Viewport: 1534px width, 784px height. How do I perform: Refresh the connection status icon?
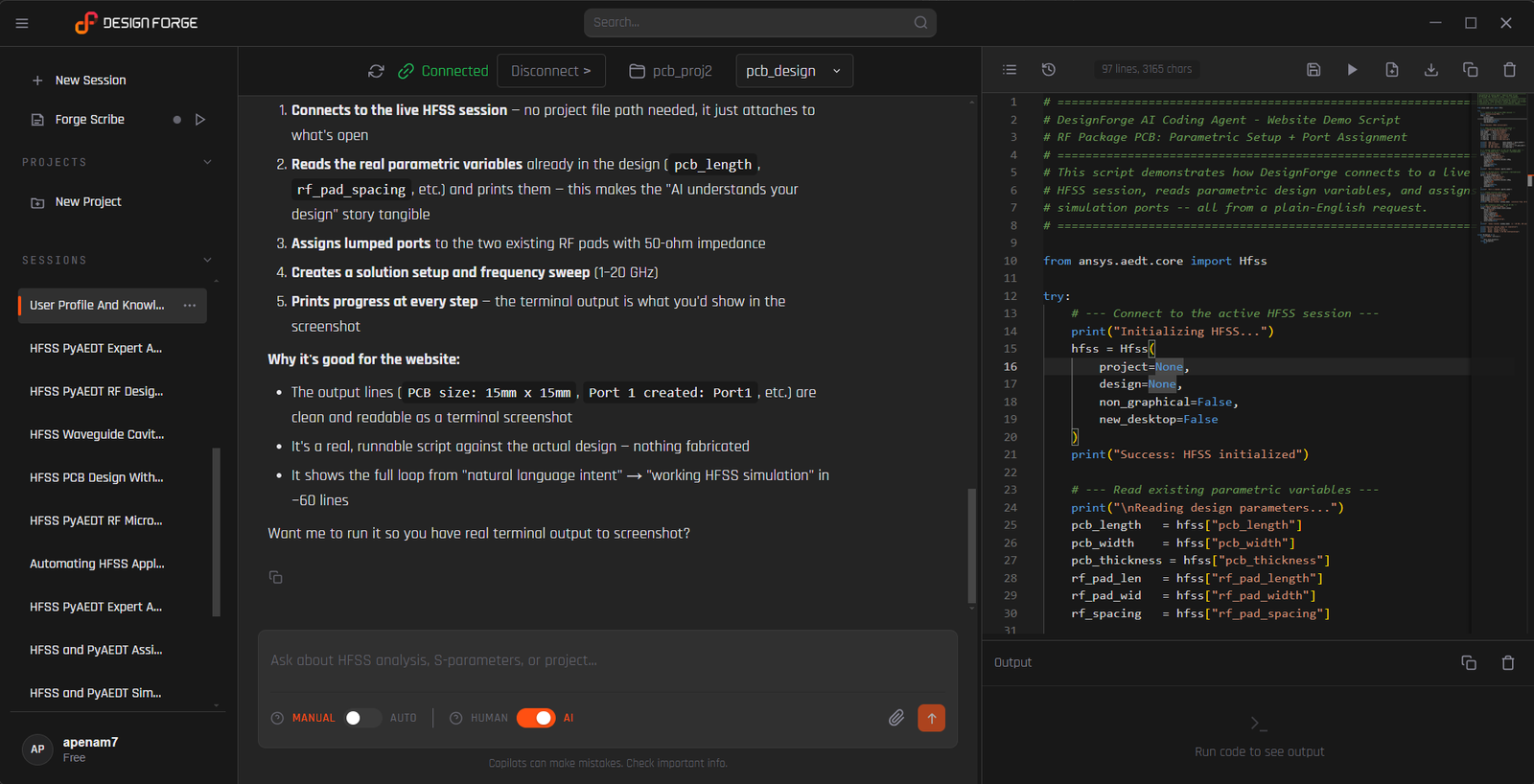click(376, 71)
